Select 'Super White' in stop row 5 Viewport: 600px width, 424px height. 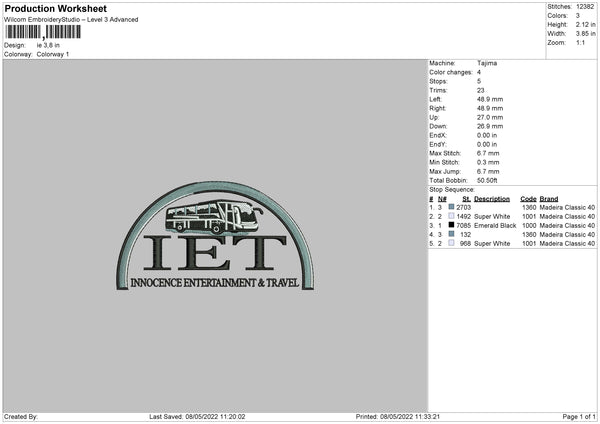pos(492,243)
